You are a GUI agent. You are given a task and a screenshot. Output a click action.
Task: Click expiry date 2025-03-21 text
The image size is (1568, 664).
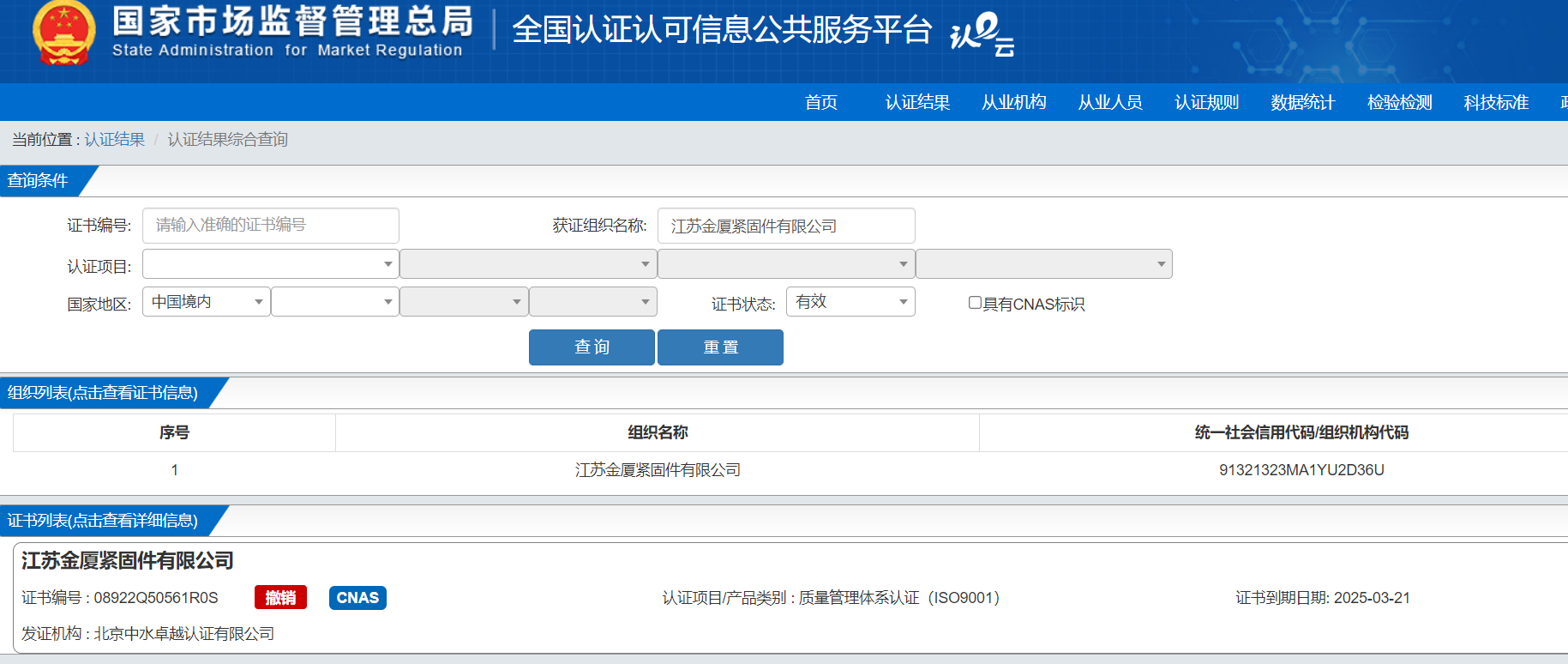coord(1372,598)
